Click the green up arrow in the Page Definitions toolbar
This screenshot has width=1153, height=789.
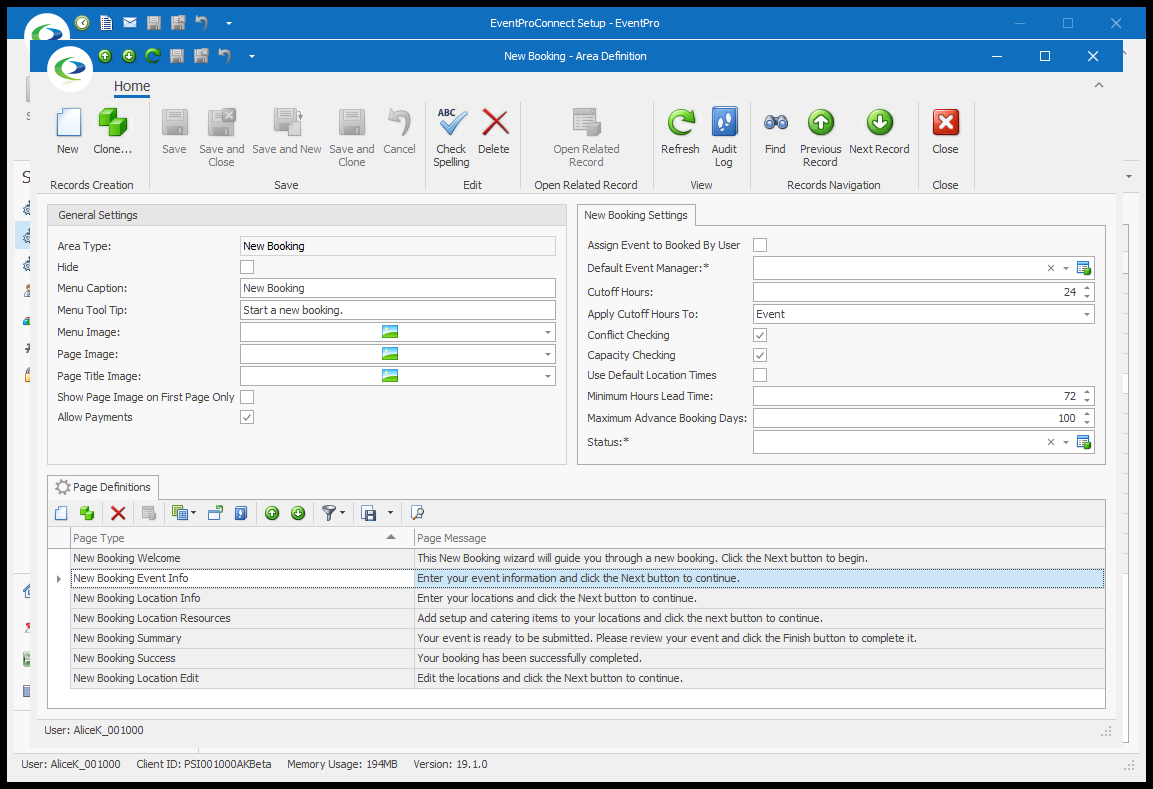click(272, 513)
